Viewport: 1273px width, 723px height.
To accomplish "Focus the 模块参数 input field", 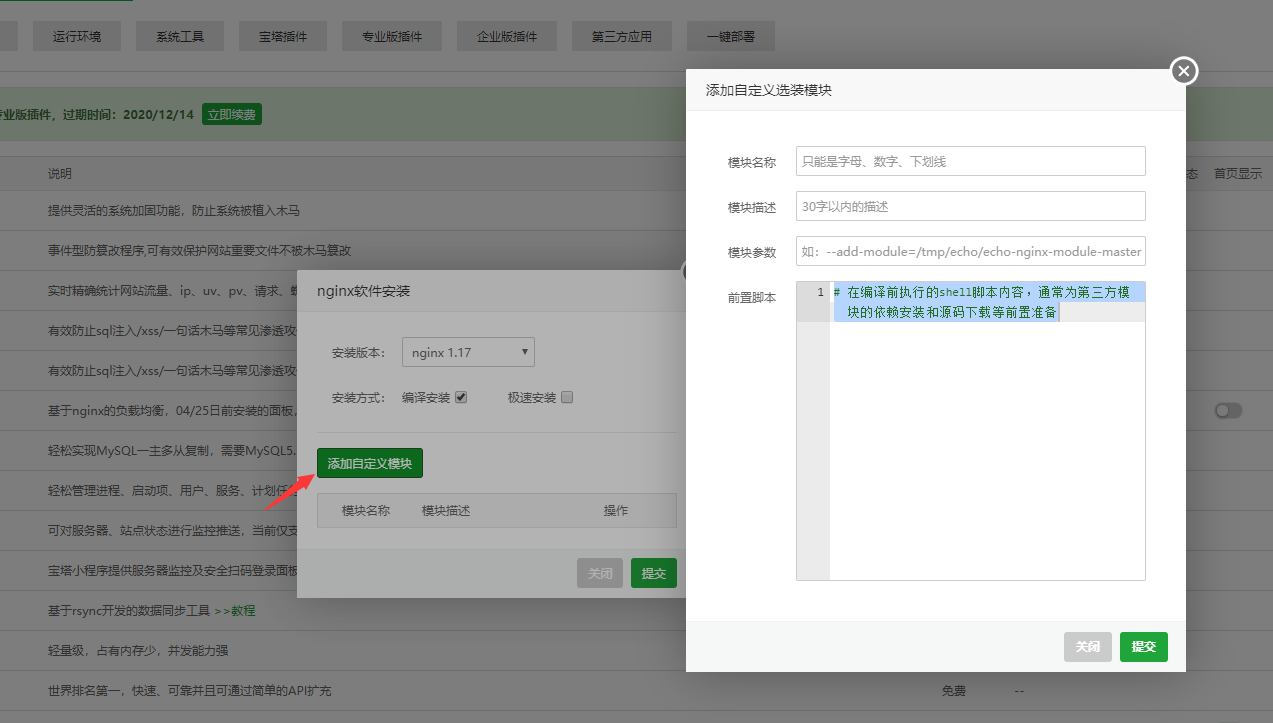I will coord(971,251).
